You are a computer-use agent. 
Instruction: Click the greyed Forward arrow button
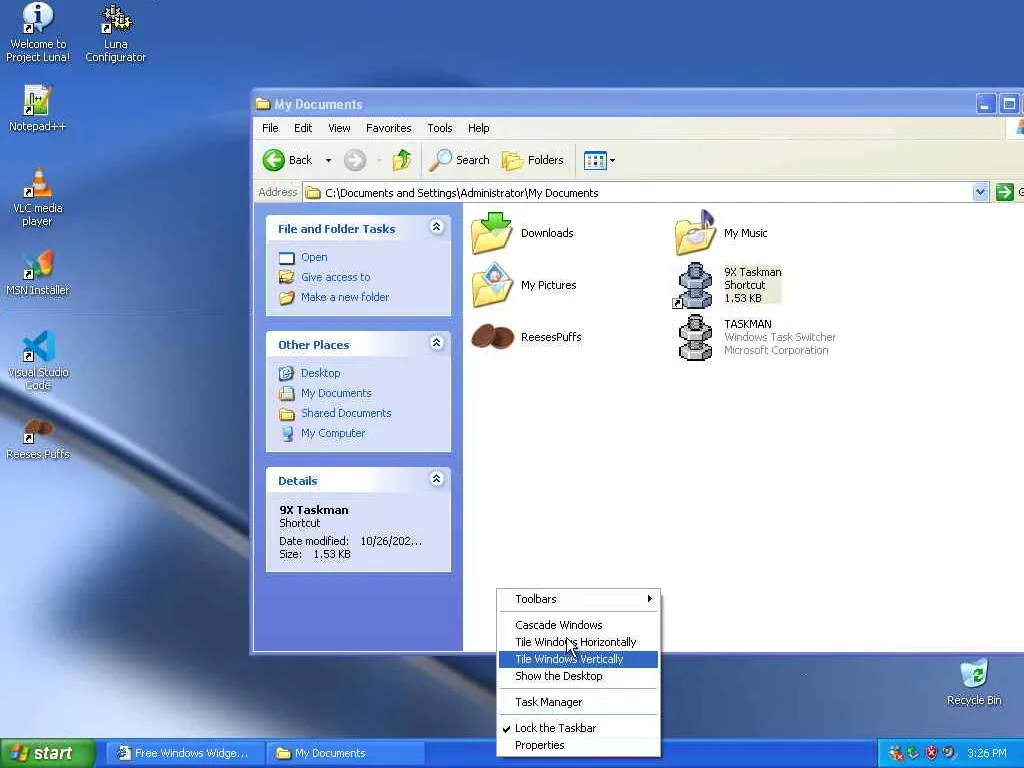point(355,160)
